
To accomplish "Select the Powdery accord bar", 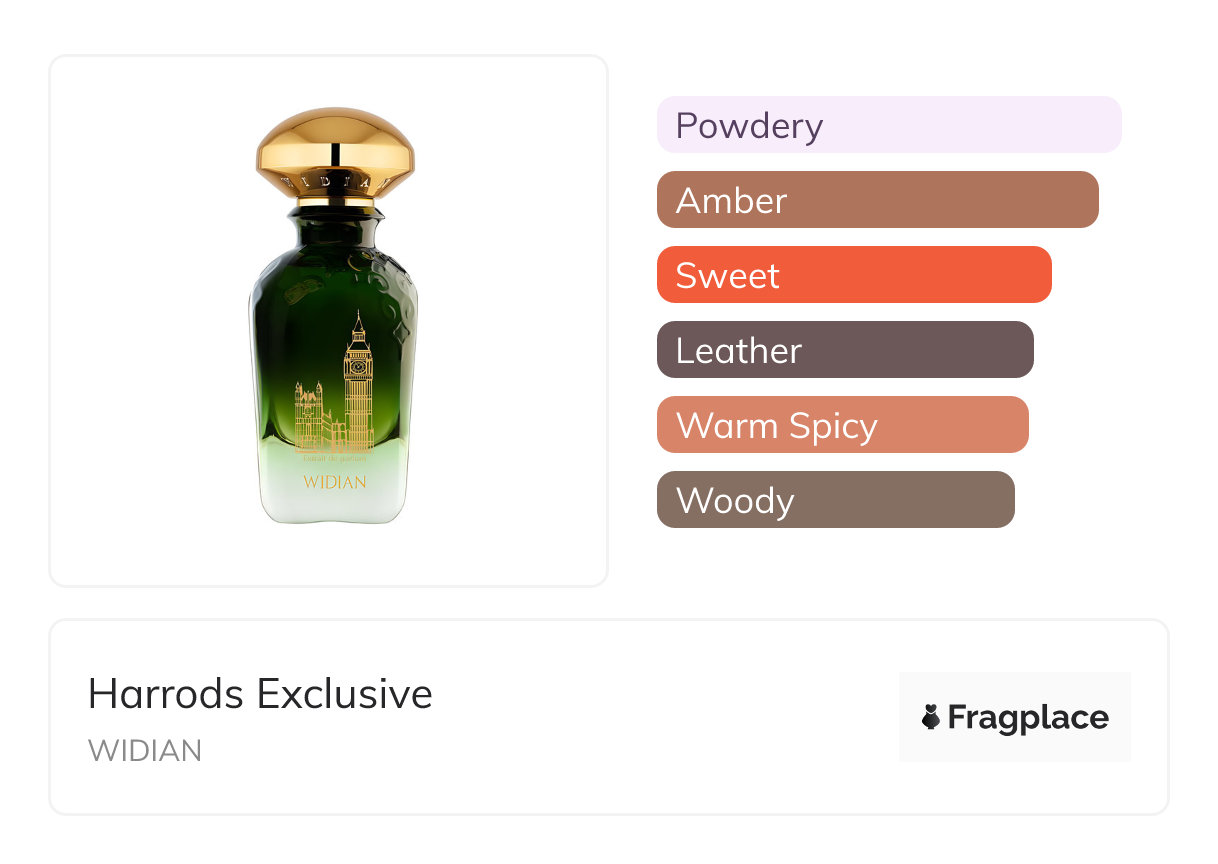I will (888, 125).
